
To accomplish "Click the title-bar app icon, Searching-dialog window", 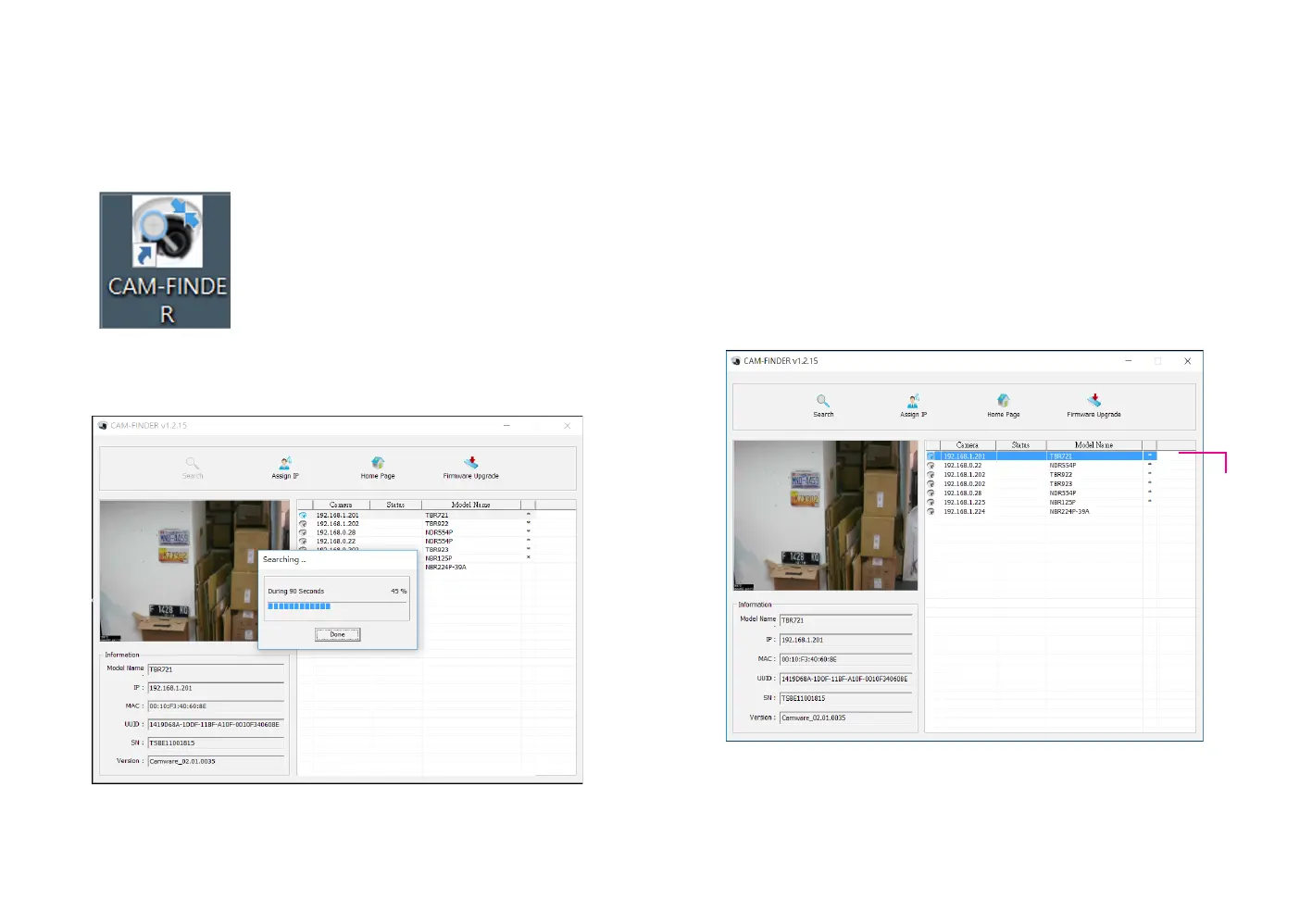I will tap(103, 426).
